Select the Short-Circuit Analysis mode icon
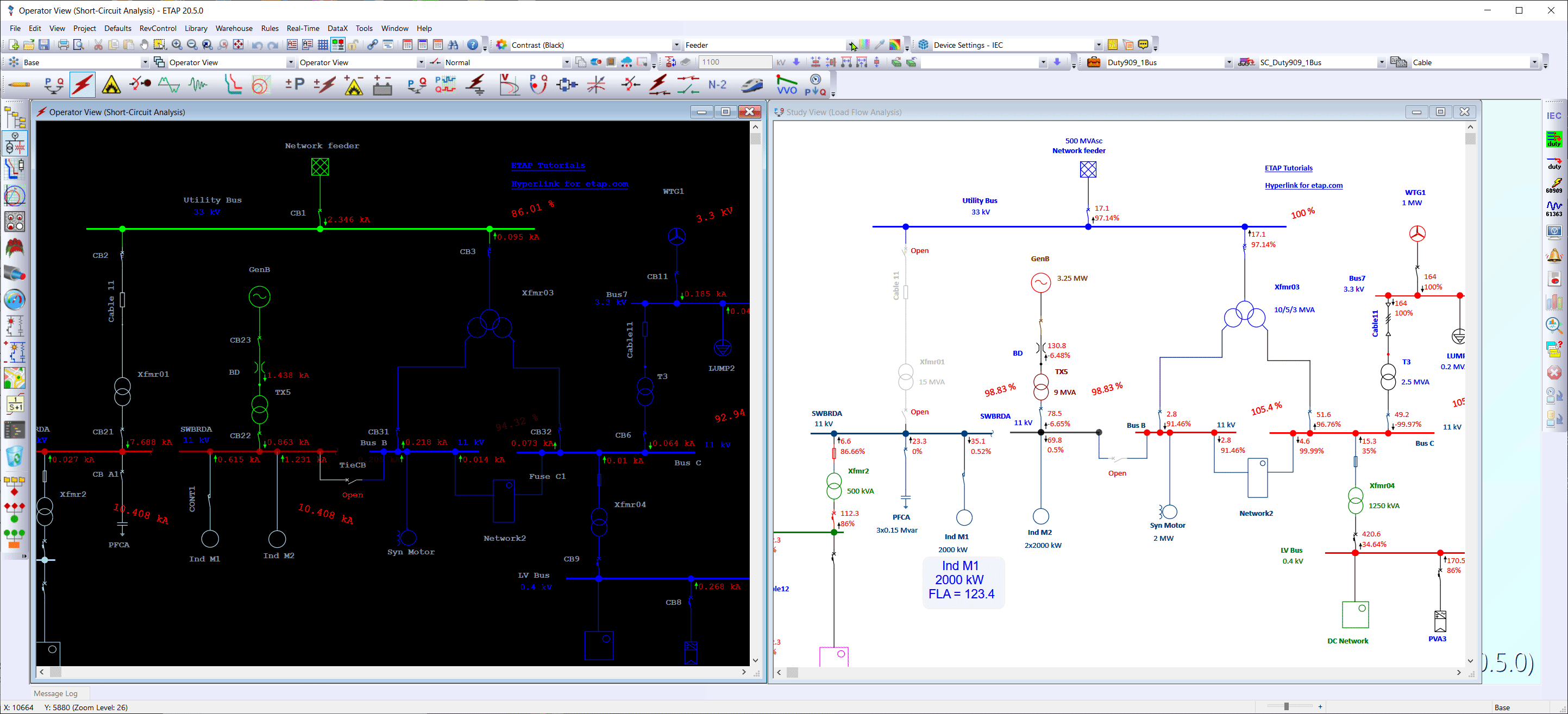 (82, 85)
